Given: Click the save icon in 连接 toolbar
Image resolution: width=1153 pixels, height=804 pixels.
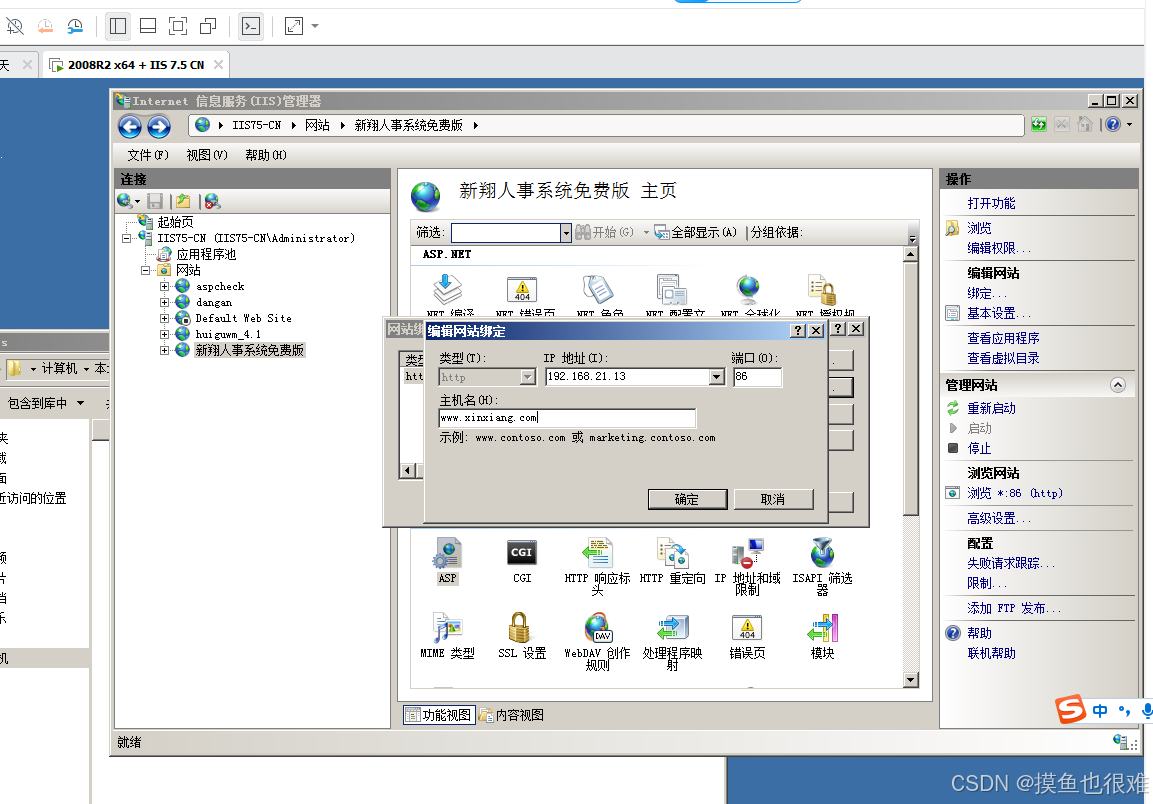Looking at the screenshot, I should tap(155, 201).
